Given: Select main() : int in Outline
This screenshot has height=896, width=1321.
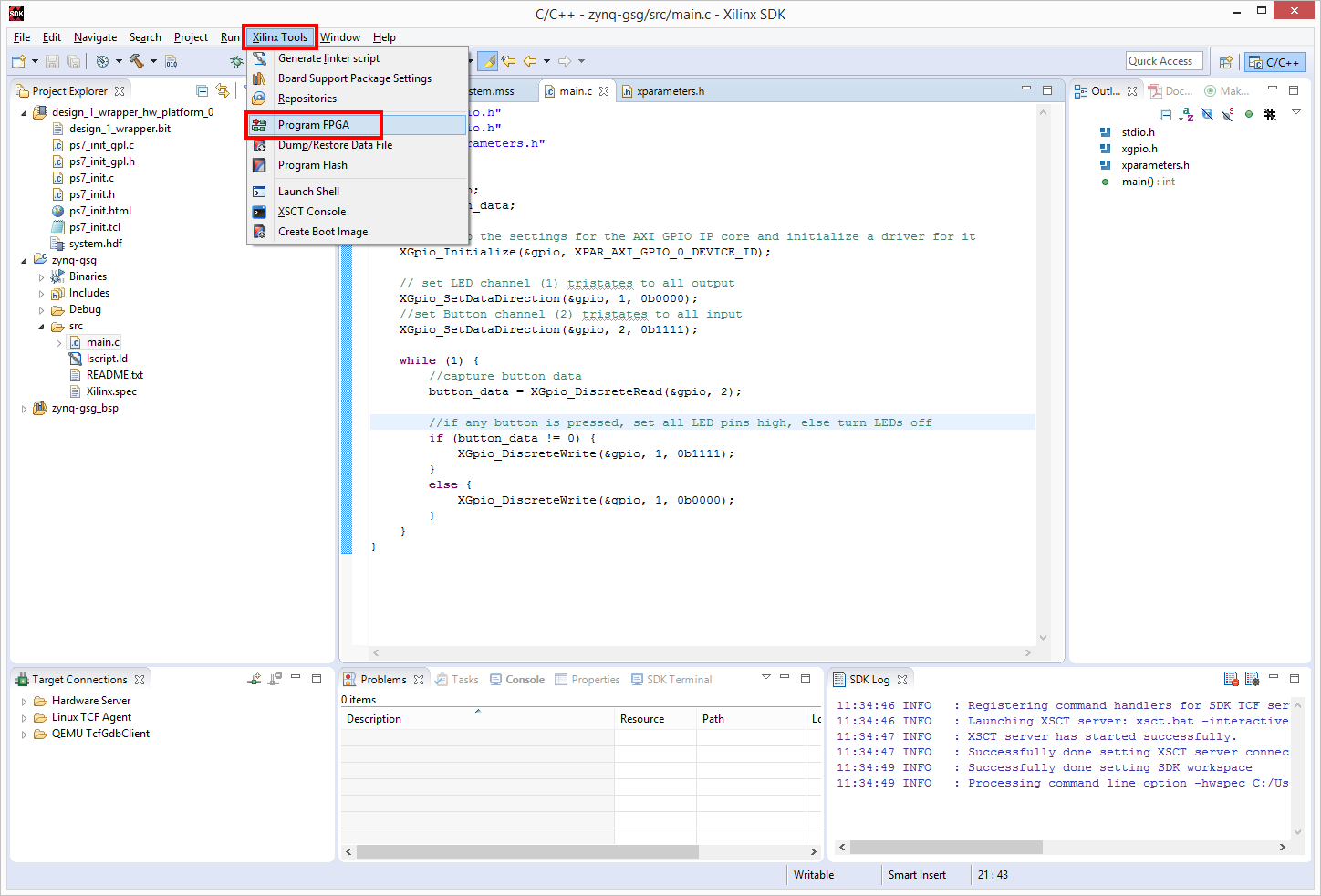Looking at the screenshot, I should coord(1138,182).
